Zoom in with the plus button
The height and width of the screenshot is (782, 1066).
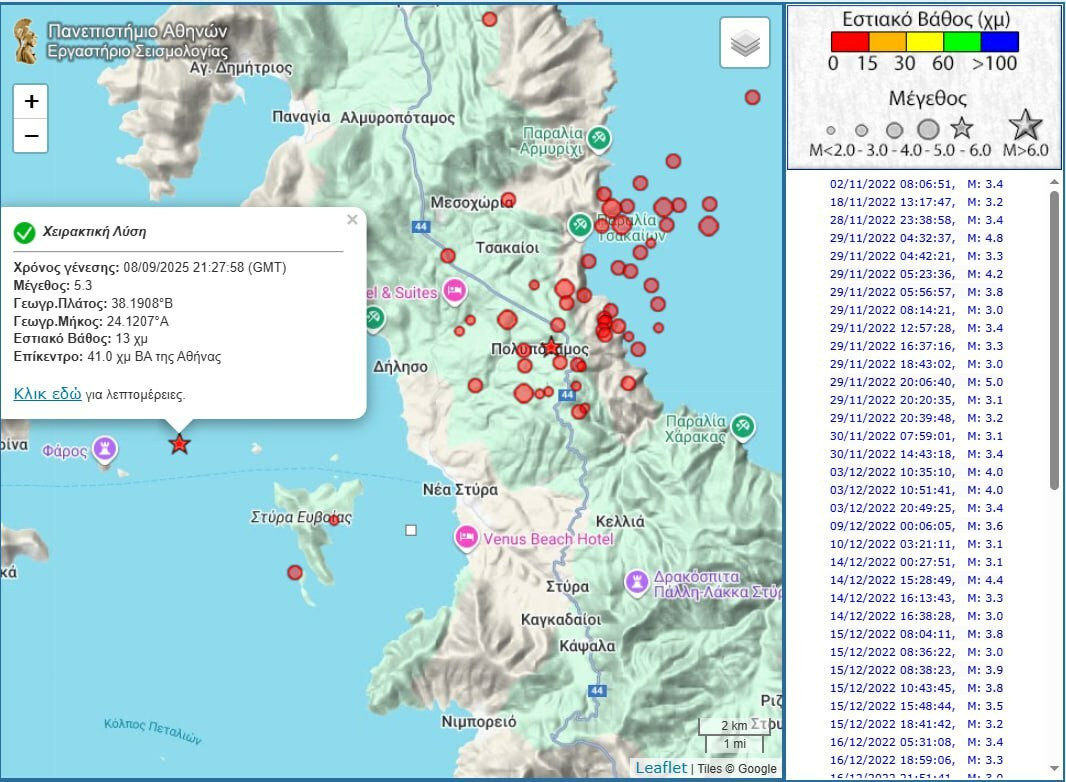[31, 101]
